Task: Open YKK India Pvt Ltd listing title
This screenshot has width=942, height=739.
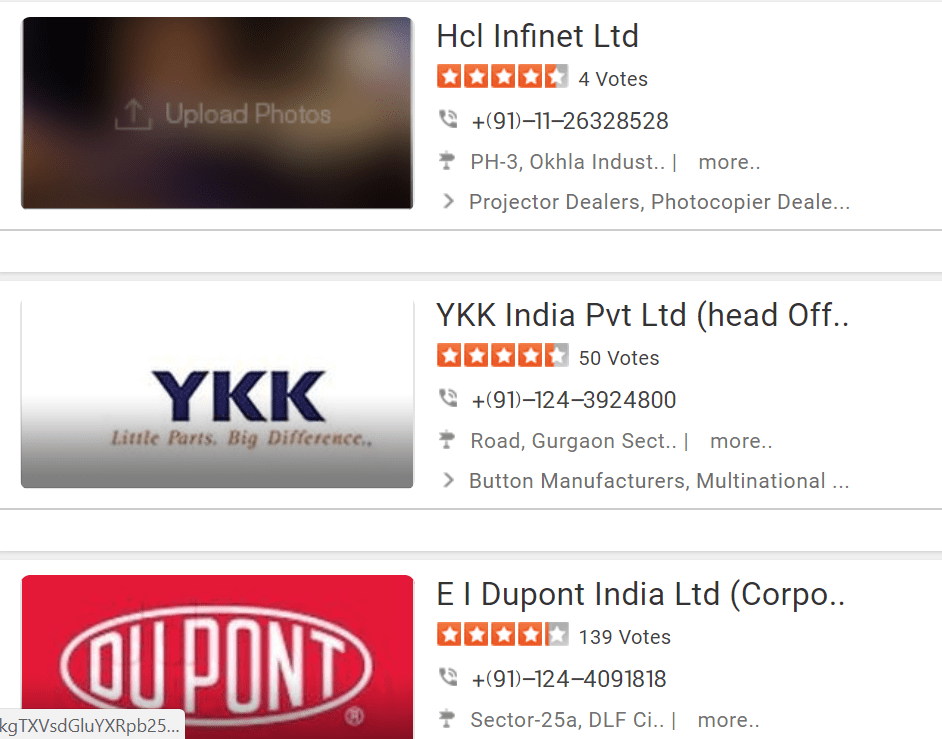Action: [x=642, y=315]
